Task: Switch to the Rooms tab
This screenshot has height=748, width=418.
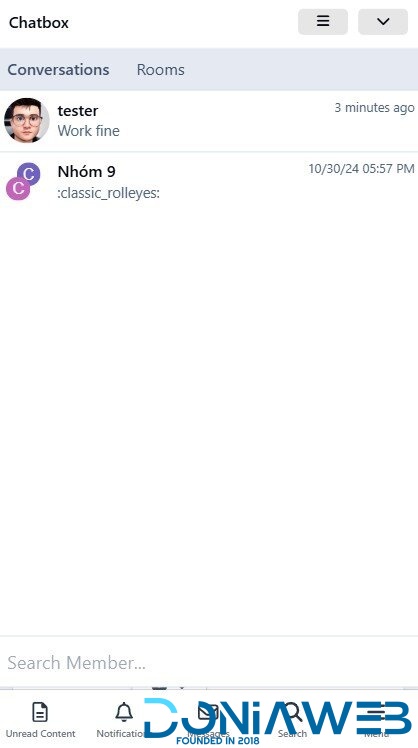Action: pos(160,70)
